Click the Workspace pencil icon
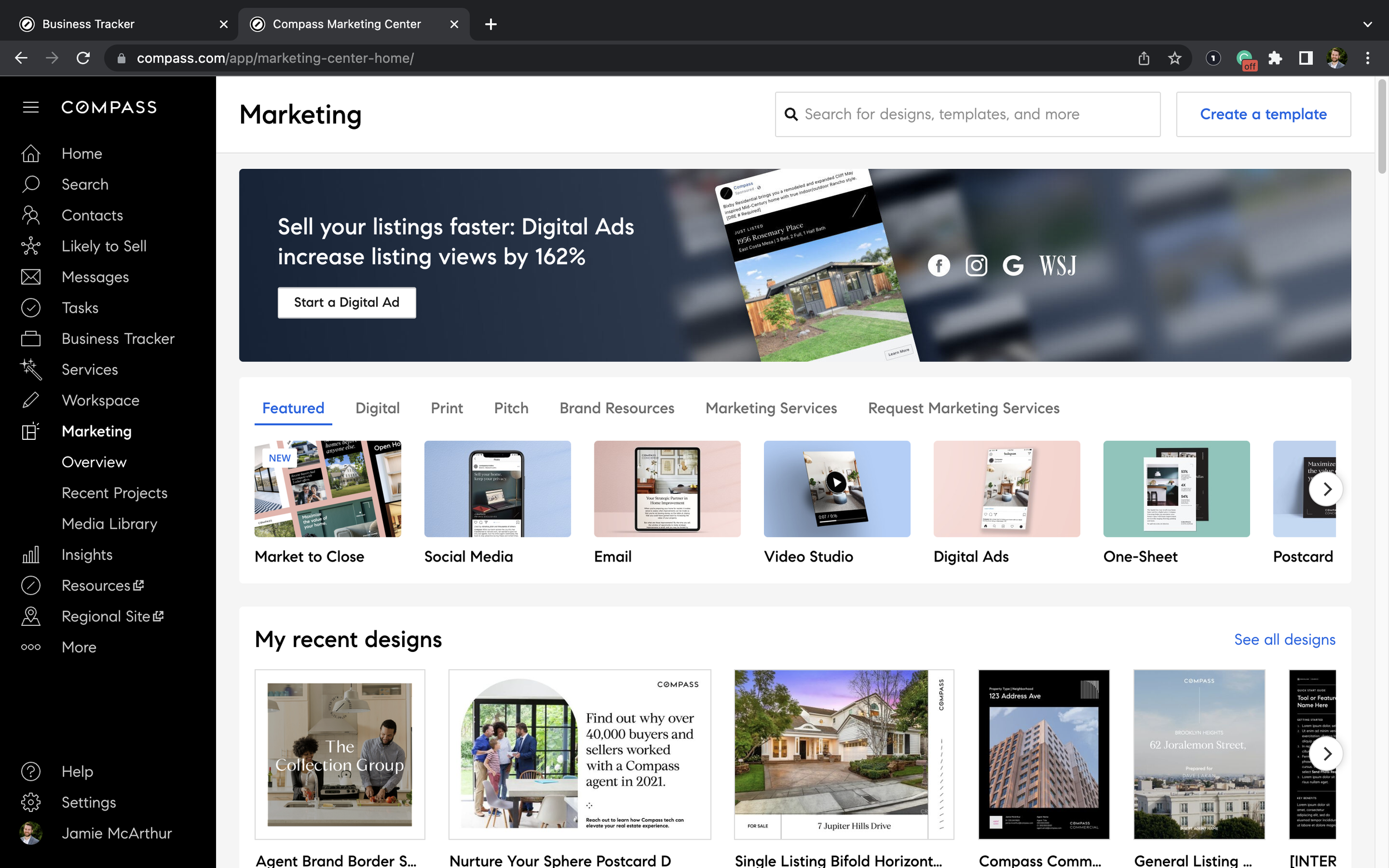 (x=31, y=400)
